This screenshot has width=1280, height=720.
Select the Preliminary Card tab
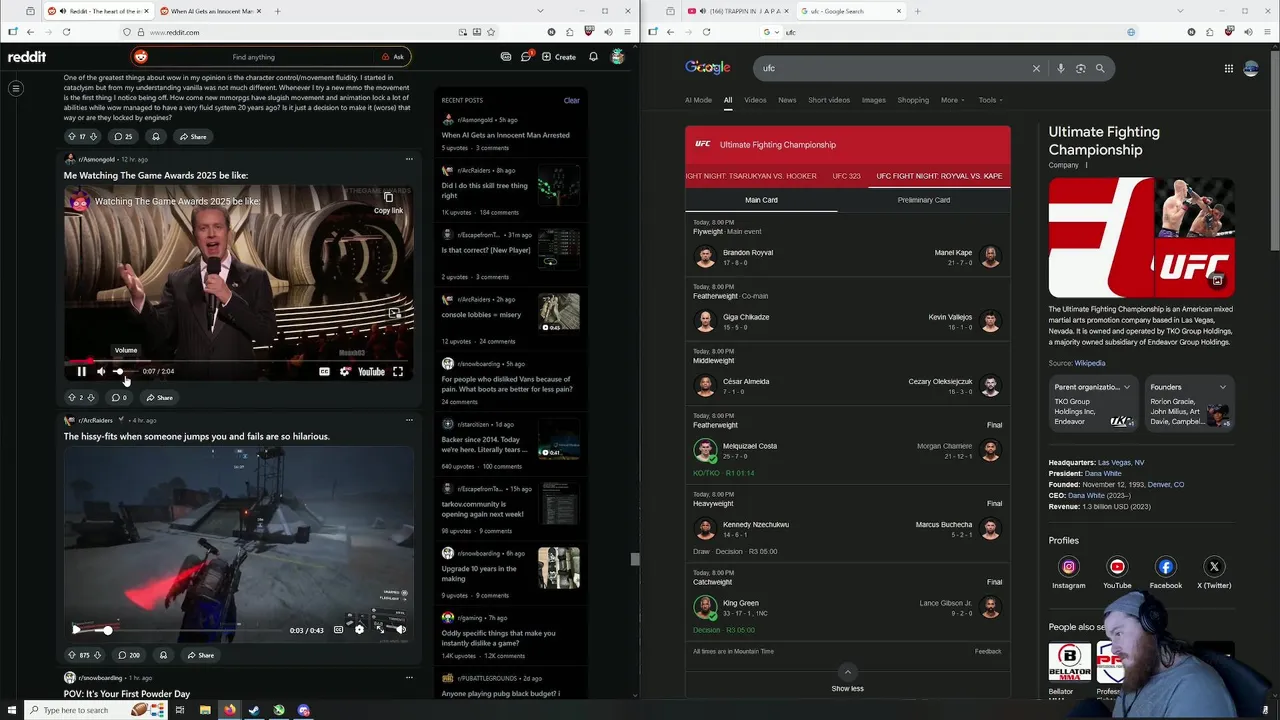click(x=924, y=200)
